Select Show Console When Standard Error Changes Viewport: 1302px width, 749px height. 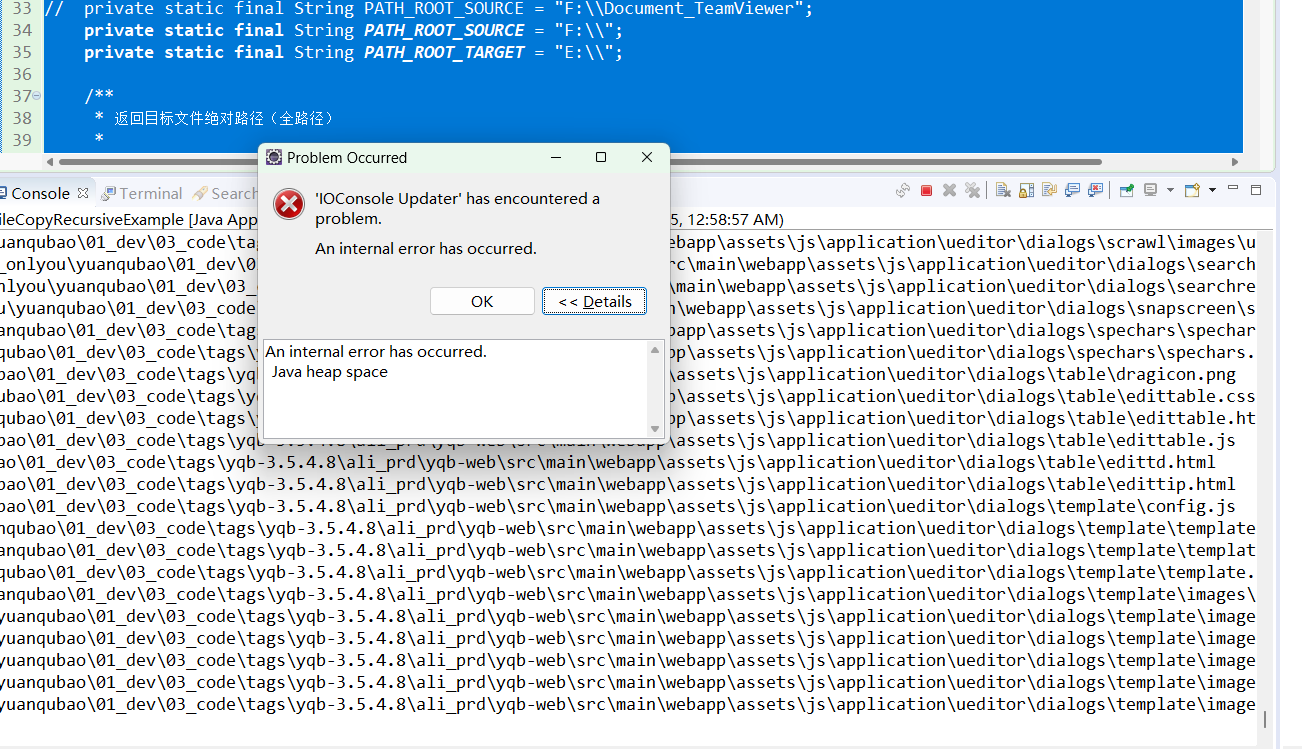1093,190
